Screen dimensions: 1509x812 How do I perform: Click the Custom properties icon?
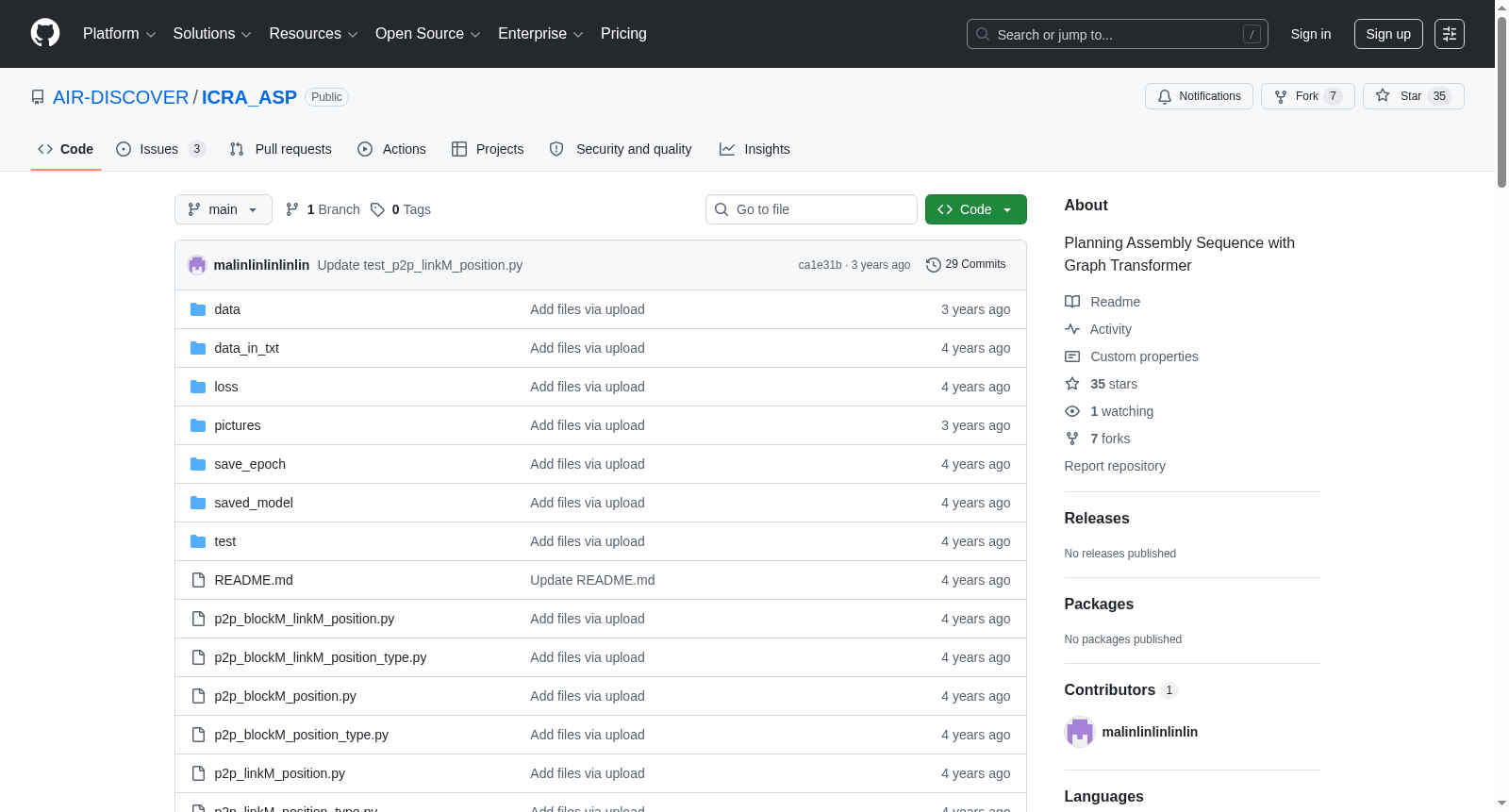1072,356
